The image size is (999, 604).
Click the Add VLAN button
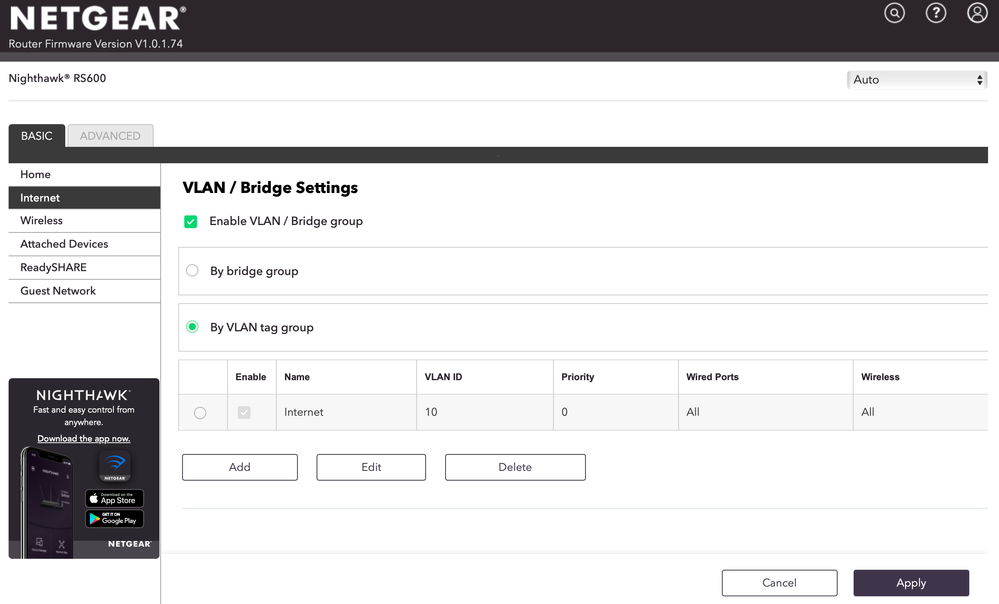pos(240,467)
